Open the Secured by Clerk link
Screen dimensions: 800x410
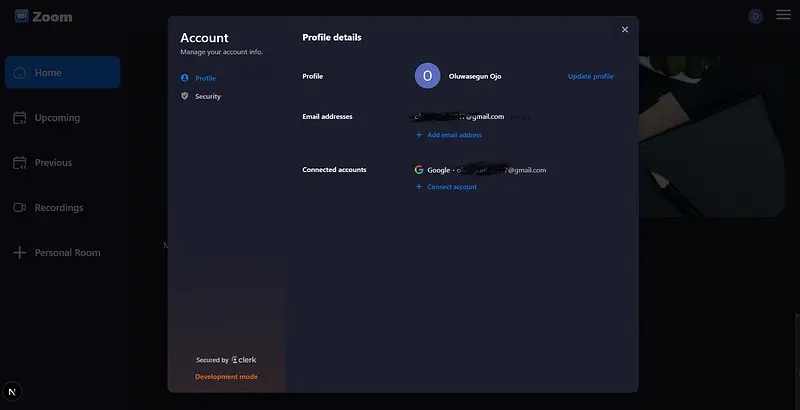[226, 360]
